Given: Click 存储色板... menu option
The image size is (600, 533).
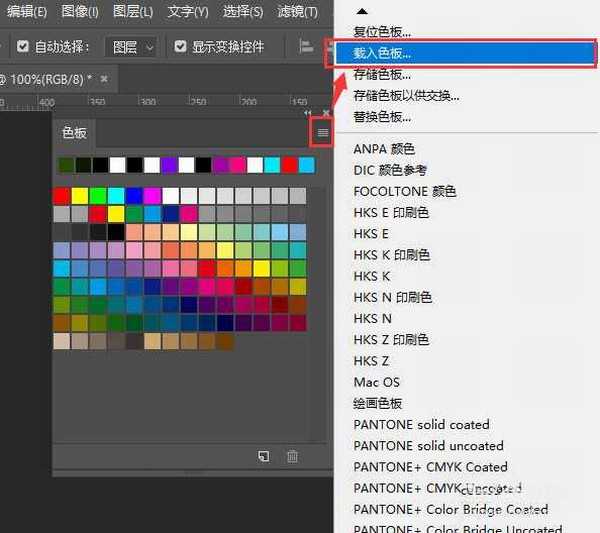Looking at the screenshot, I should click(x=382, y=74).
